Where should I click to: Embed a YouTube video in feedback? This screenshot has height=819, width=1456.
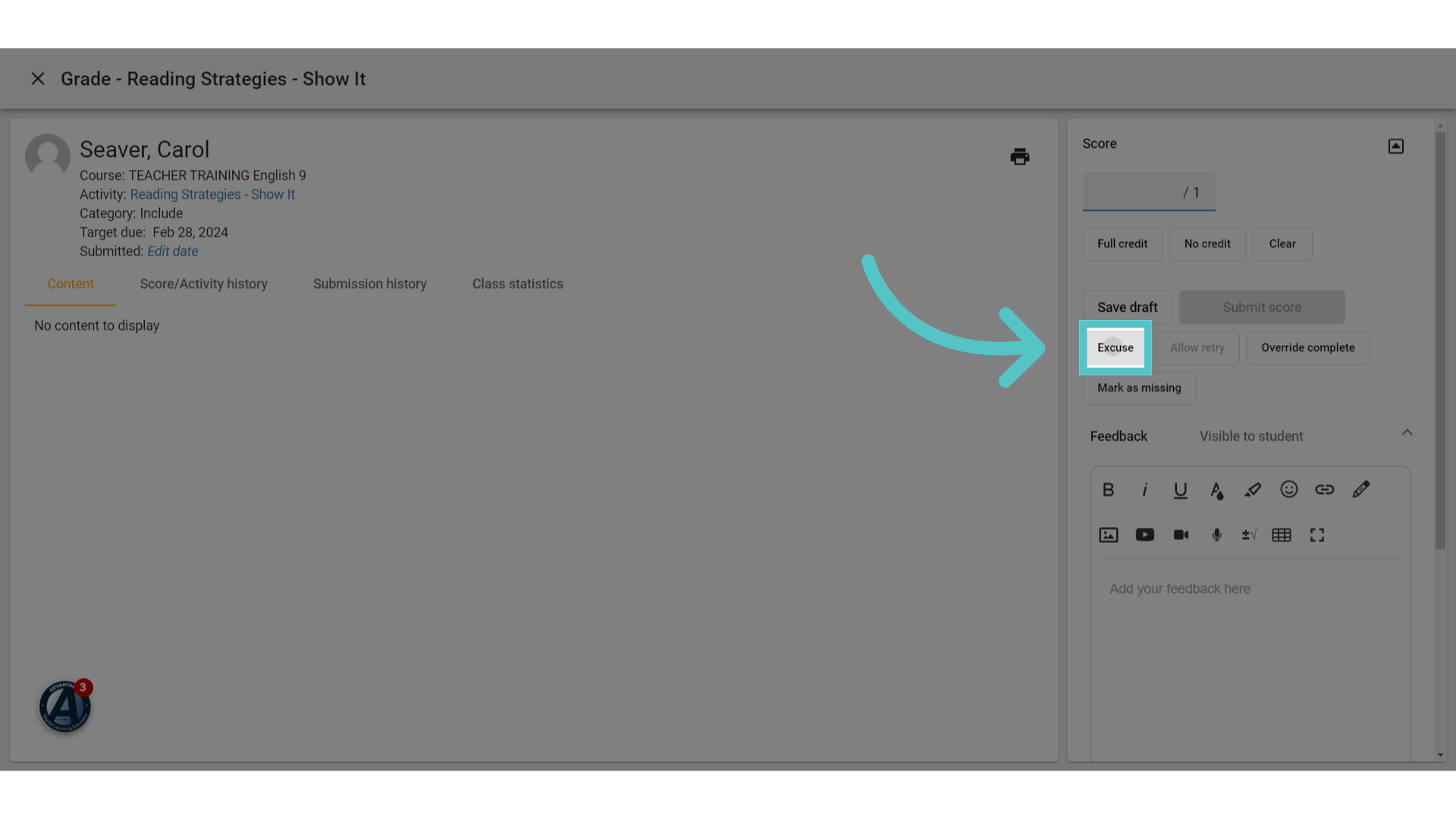(1145, 535)
